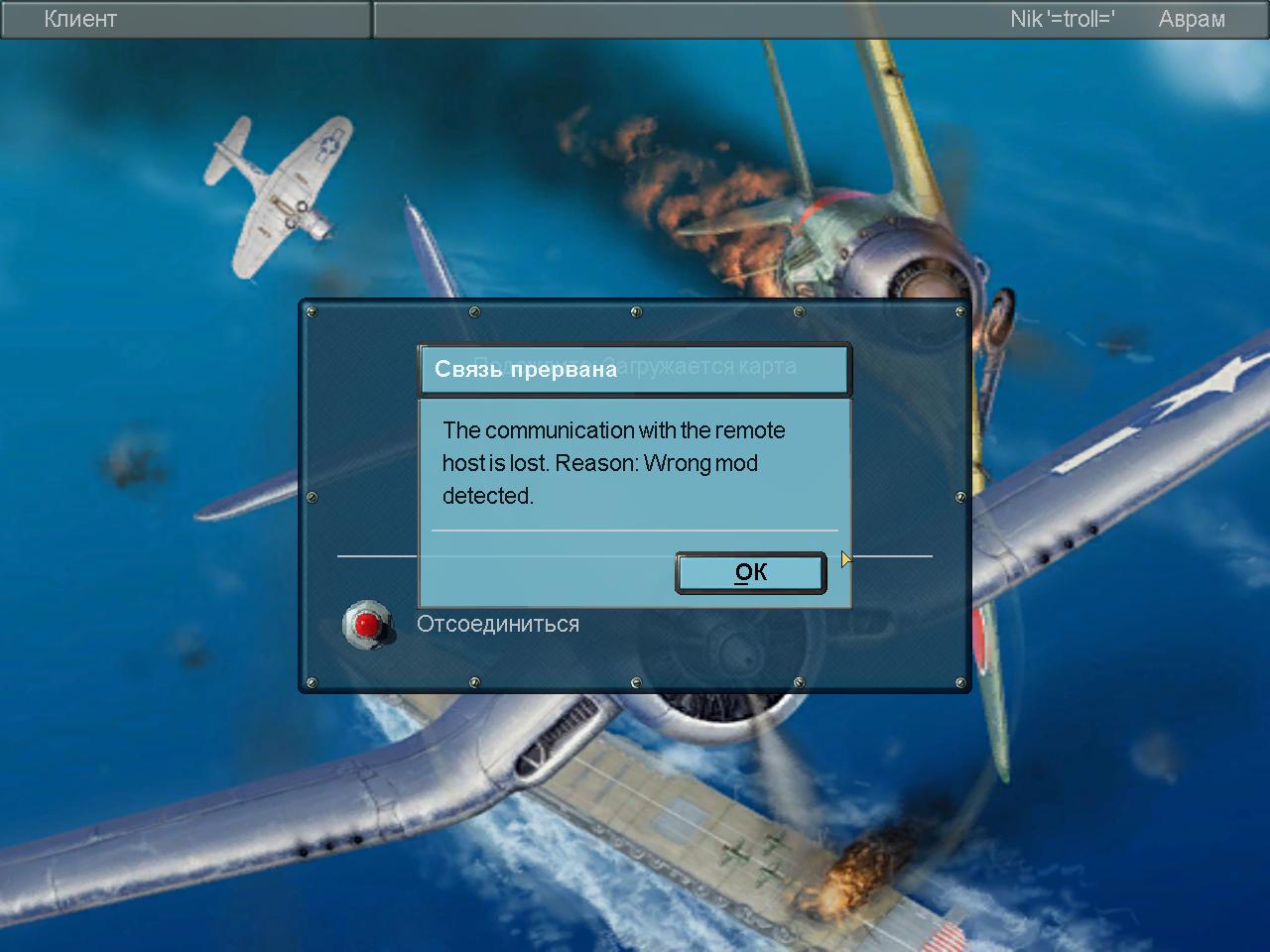Click the bottom-right corner rivet of the panel
Viewport: 1270px width, 952px height.
959,682
